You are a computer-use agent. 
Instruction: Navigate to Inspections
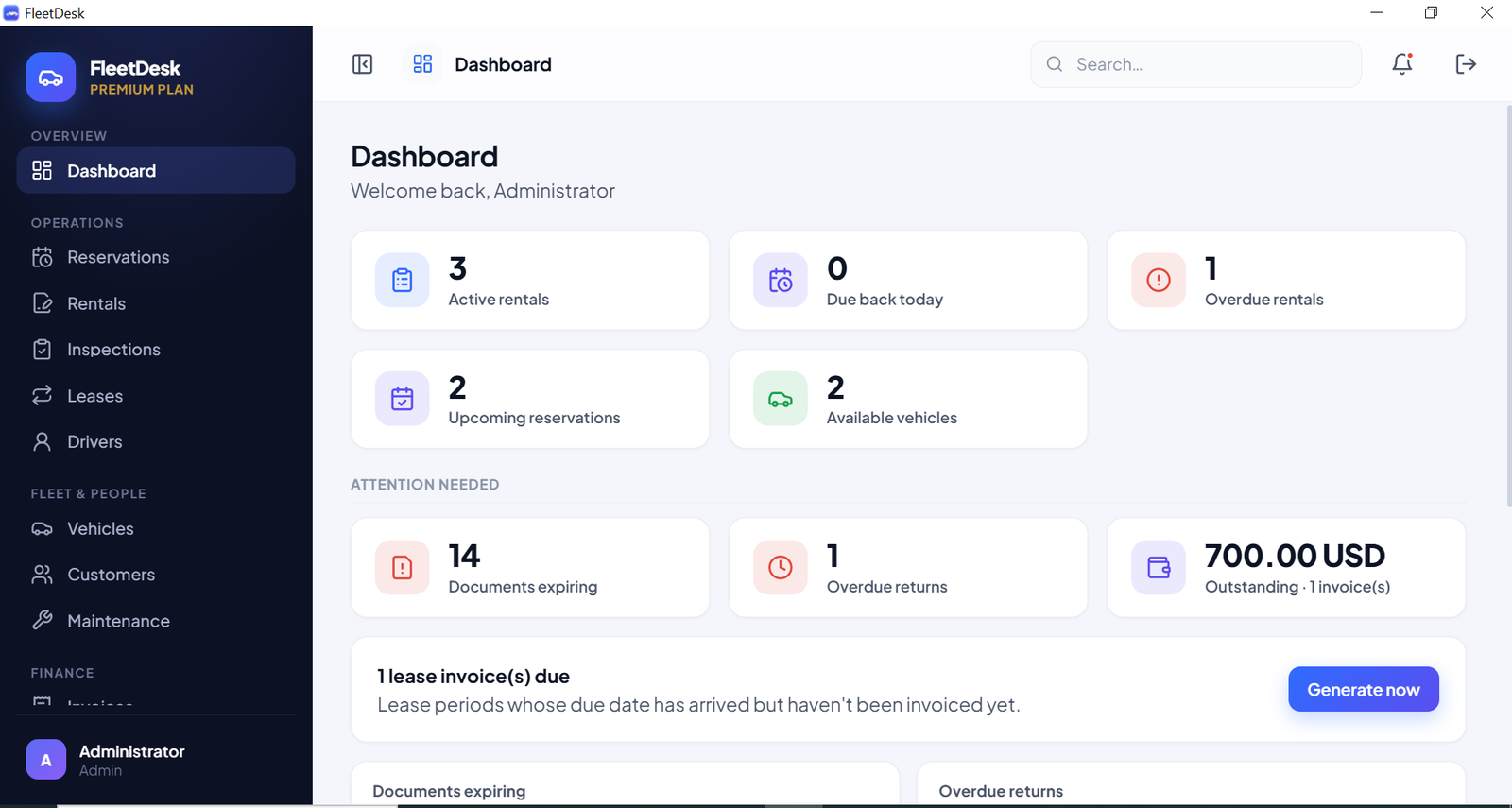pos(156,350)
